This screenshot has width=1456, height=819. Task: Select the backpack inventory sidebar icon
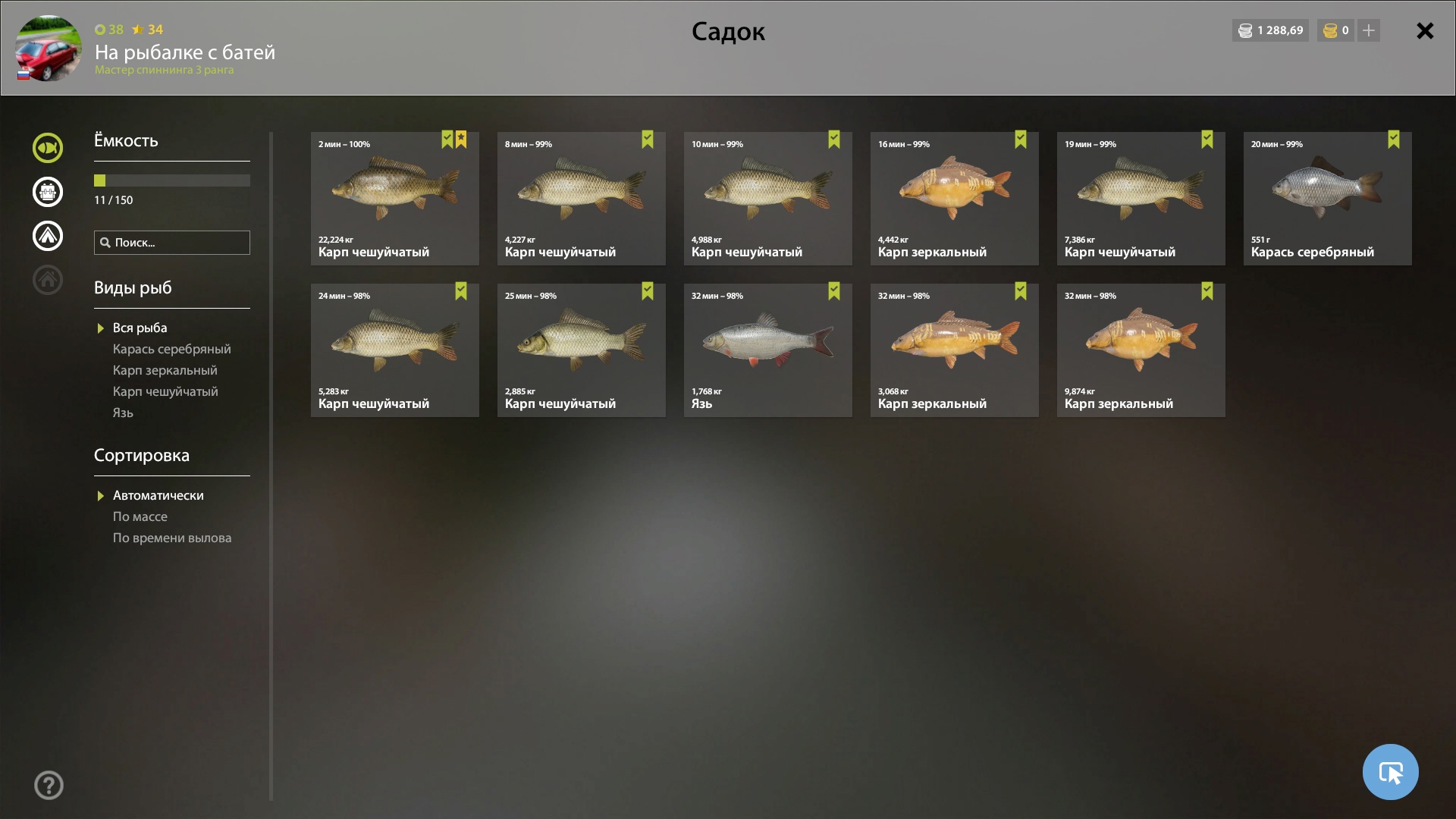click(x=48, y=192)
